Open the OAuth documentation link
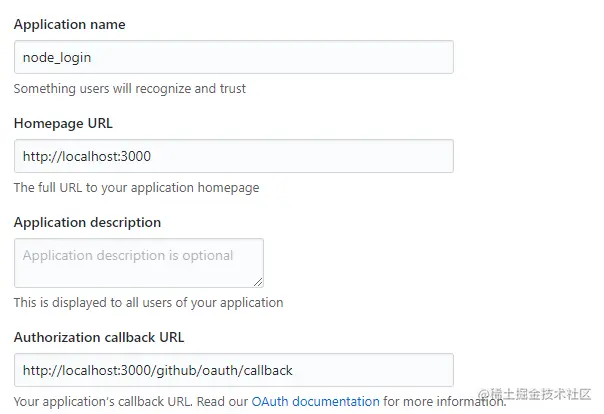This screenshot has height=414, width=604. 315,401
